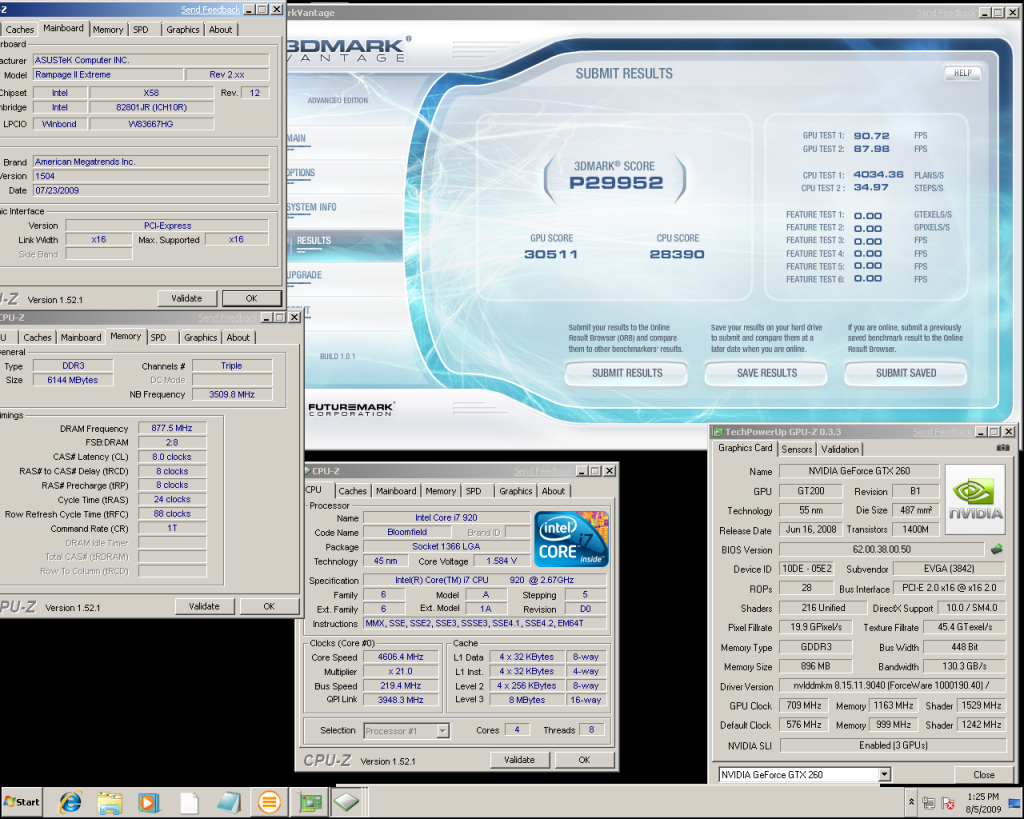Click the blank document icon in taskbar
The image size is (1024, 819).
point(189,803)
